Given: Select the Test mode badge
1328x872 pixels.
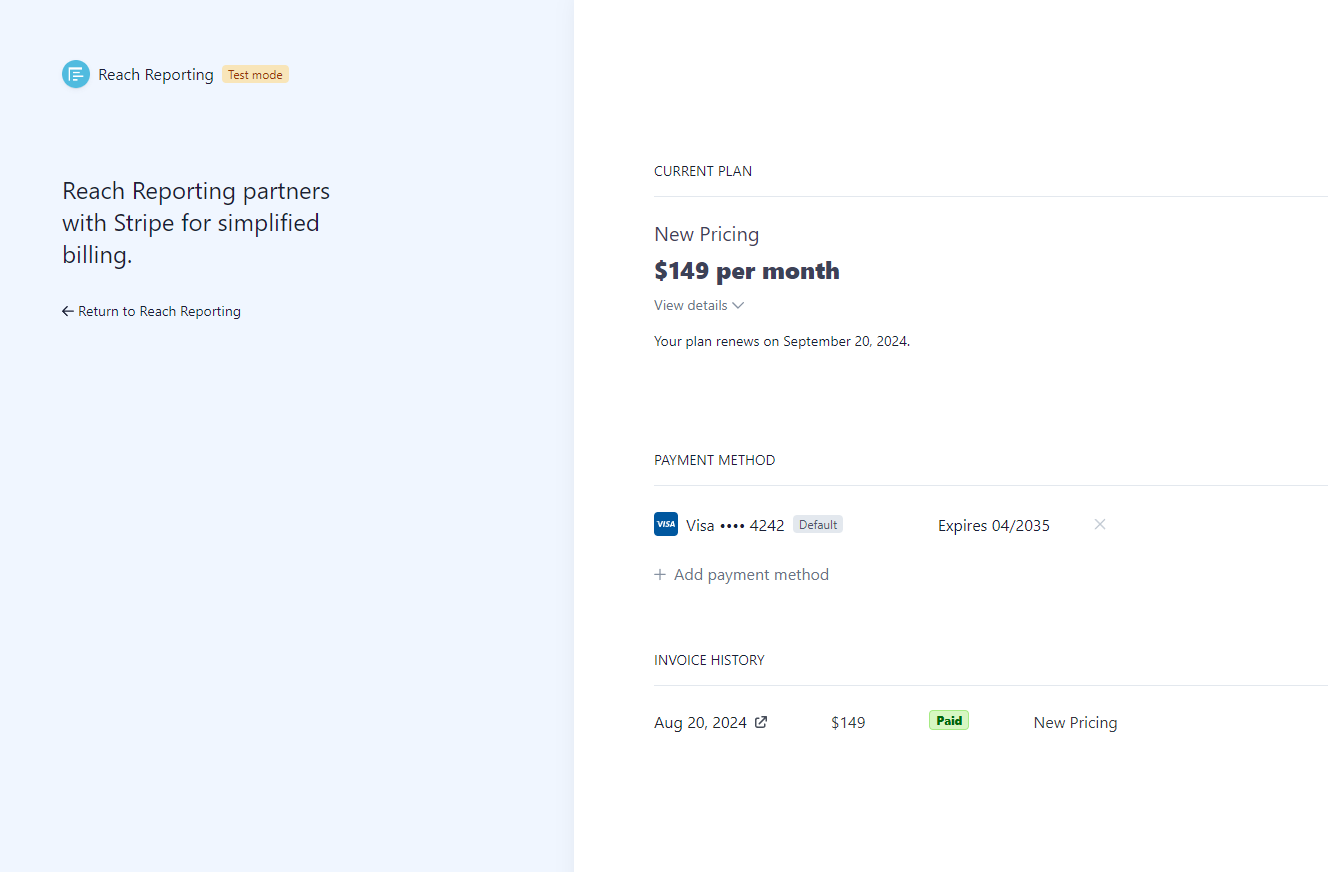Looking at the screenshot, I should pos(255,74).
